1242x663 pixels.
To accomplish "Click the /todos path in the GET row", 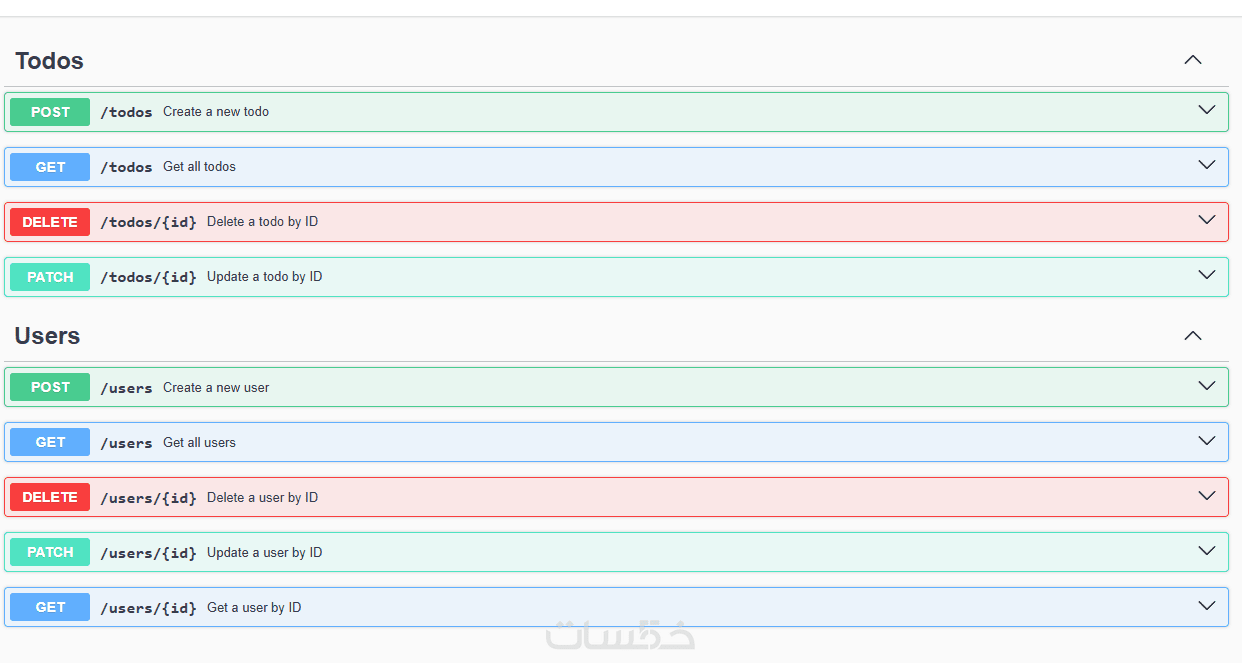I will pyautogui.click(x=126, y=167).
